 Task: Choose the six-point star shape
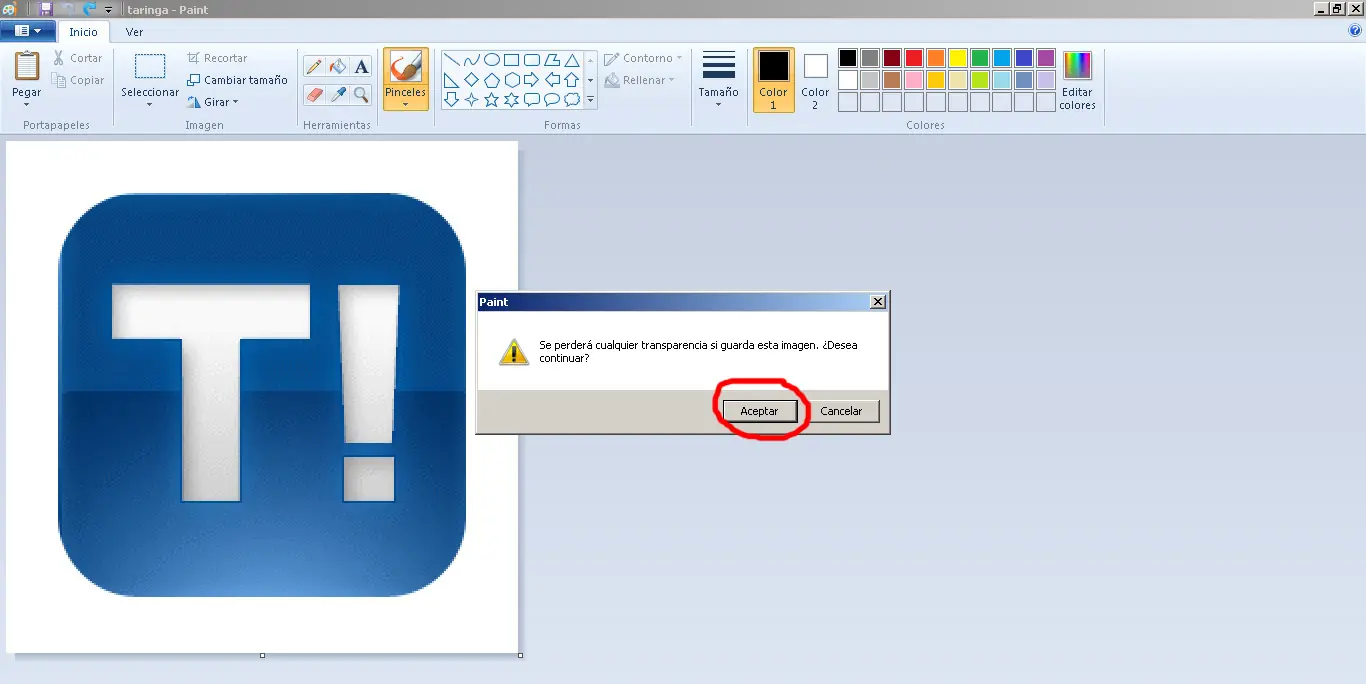pyautogui.click(x=511, y=100)
